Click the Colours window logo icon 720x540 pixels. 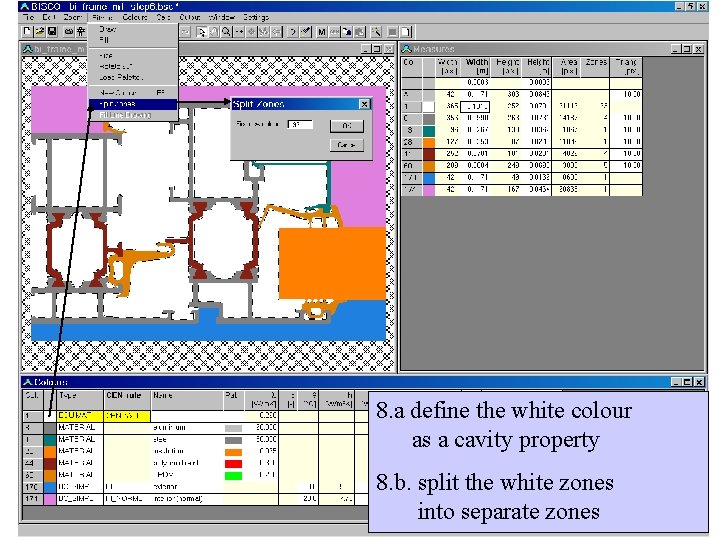pyautogui.click(x=28, y=382)
